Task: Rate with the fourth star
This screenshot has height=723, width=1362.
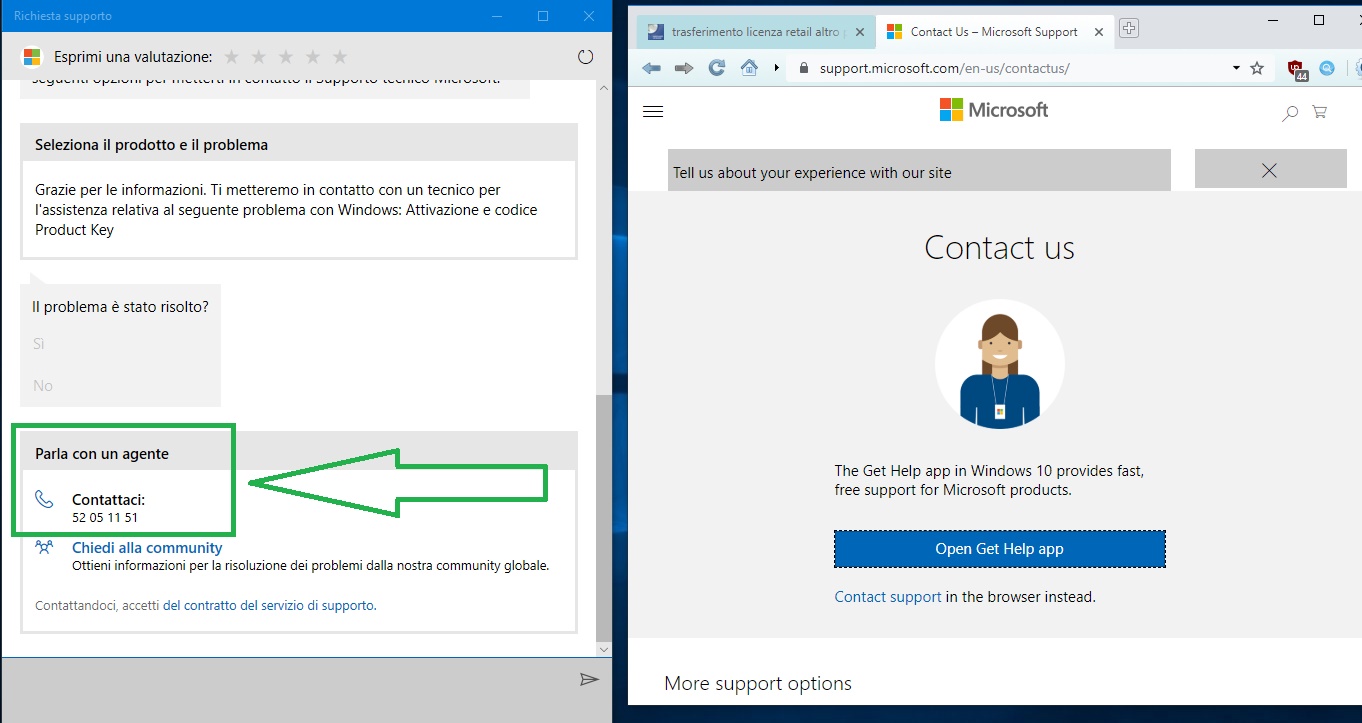Action: tap(313, 57)
